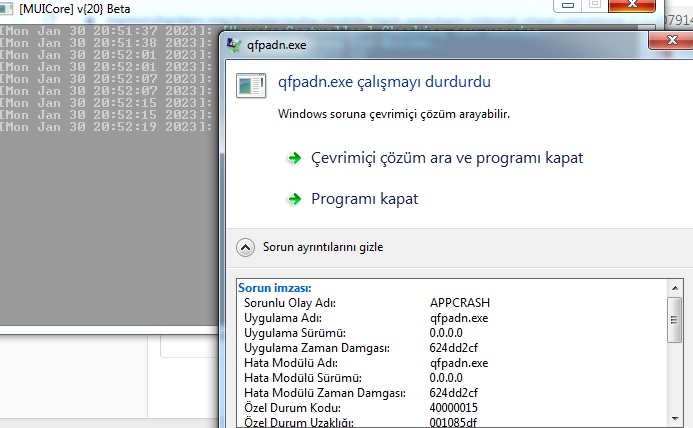Viewport: 693px width, 428px height.
Task: Click 'Özel Durum Kodu:' label
Action: [292, 408]
